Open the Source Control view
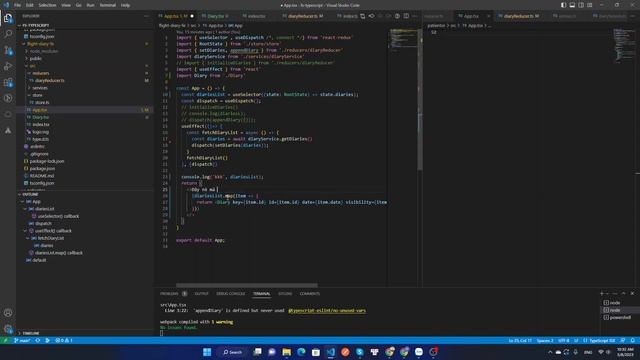The height and width of the screenshot is (360, 640). 8,50
